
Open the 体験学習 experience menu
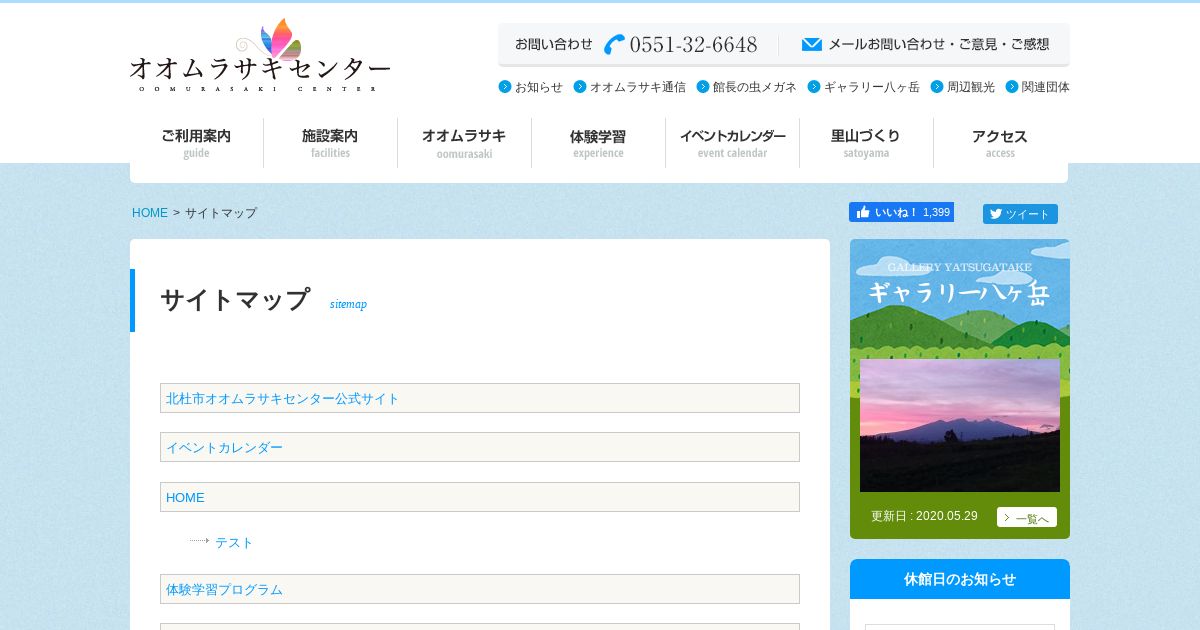tap(598, 143)
